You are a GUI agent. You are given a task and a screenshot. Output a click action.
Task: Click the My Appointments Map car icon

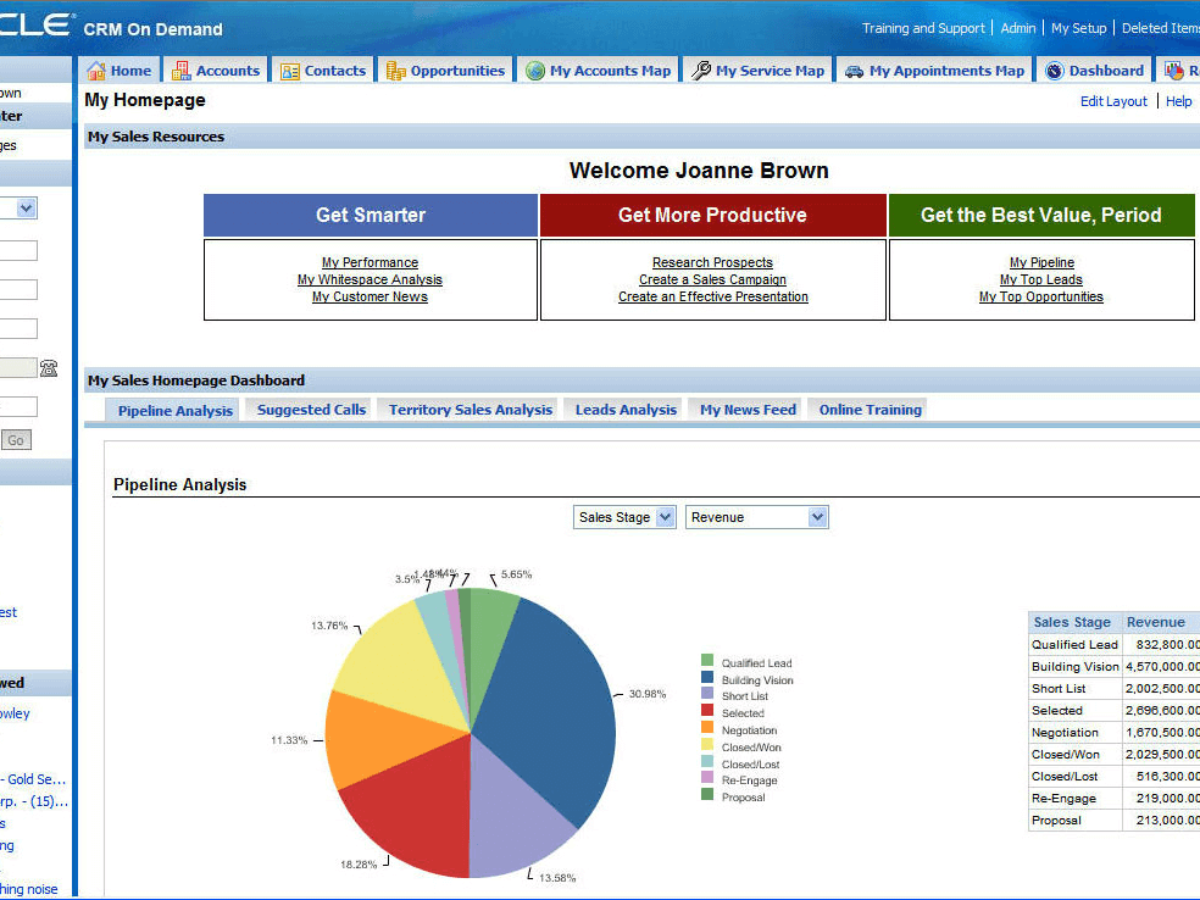tap(854, 71)
